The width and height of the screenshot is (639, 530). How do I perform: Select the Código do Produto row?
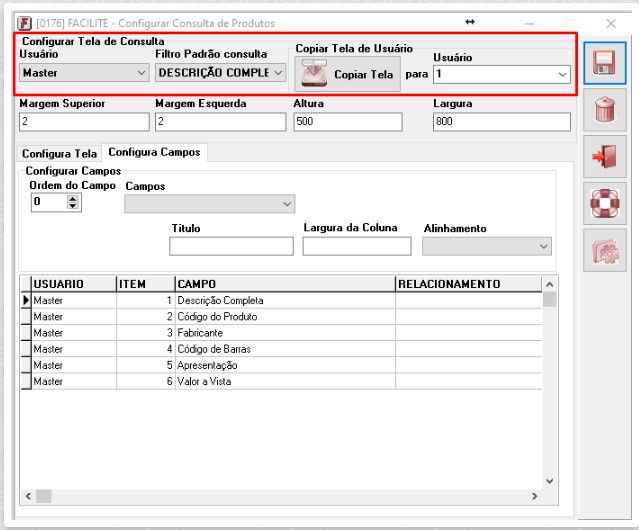pyautogui.click(x=282, y=317)
